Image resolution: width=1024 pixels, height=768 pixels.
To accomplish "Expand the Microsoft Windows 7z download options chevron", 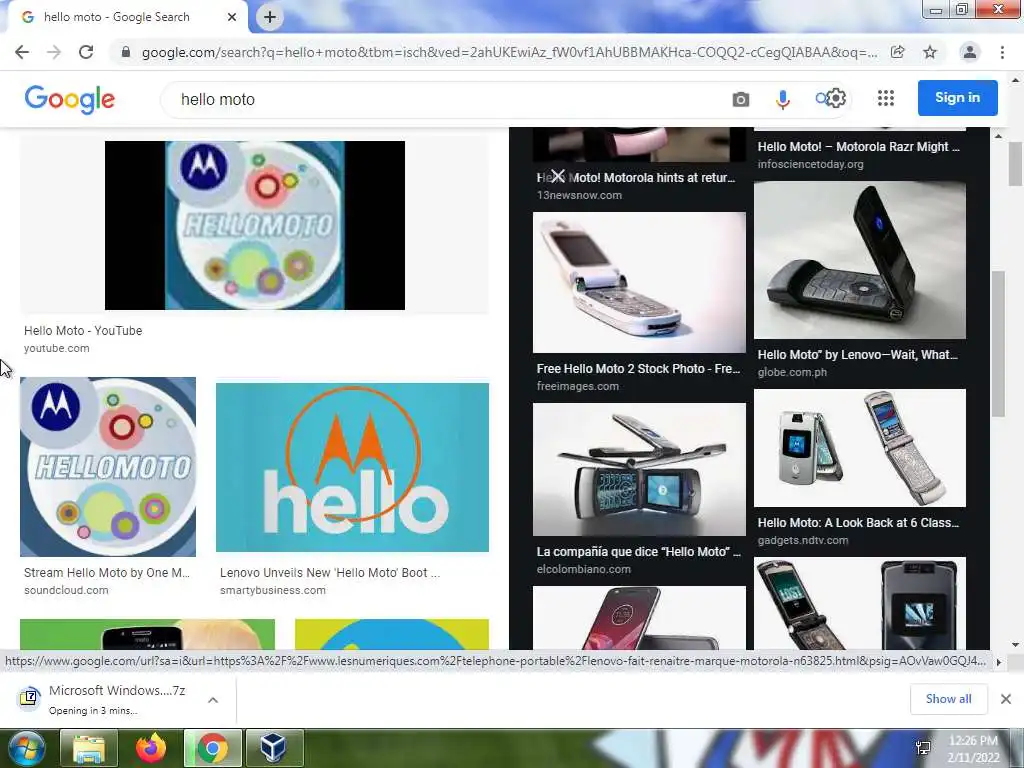I will [213, 700].
